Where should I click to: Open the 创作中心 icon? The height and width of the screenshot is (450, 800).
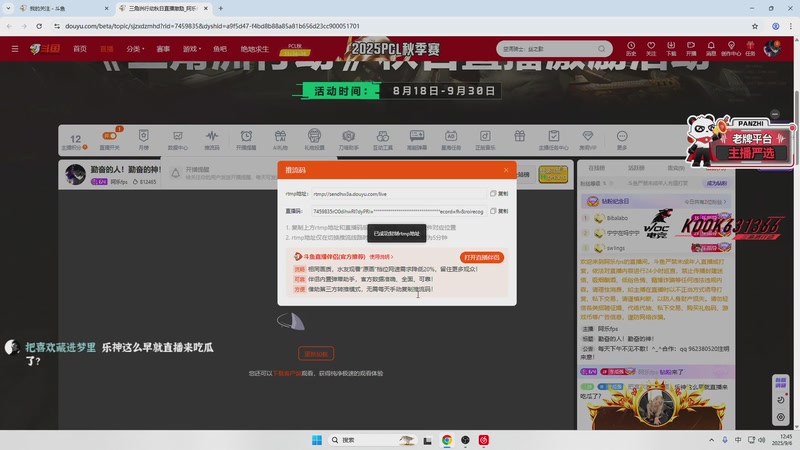(731, 48)
